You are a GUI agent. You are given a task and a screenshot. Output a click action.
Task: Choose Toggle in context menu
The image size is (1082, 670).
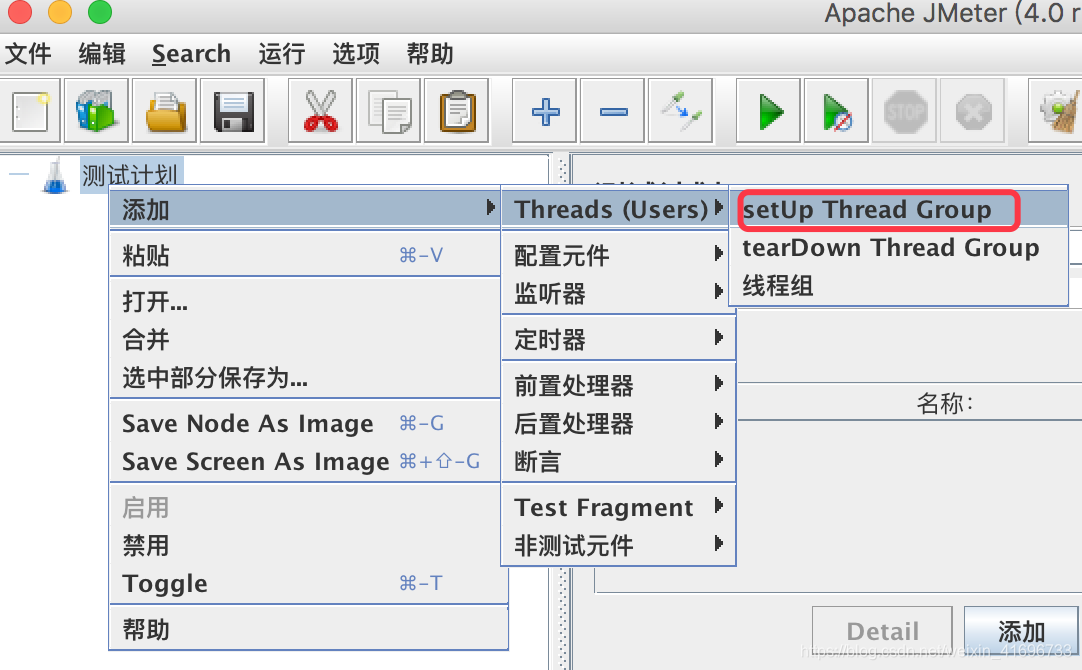(304, 584)
